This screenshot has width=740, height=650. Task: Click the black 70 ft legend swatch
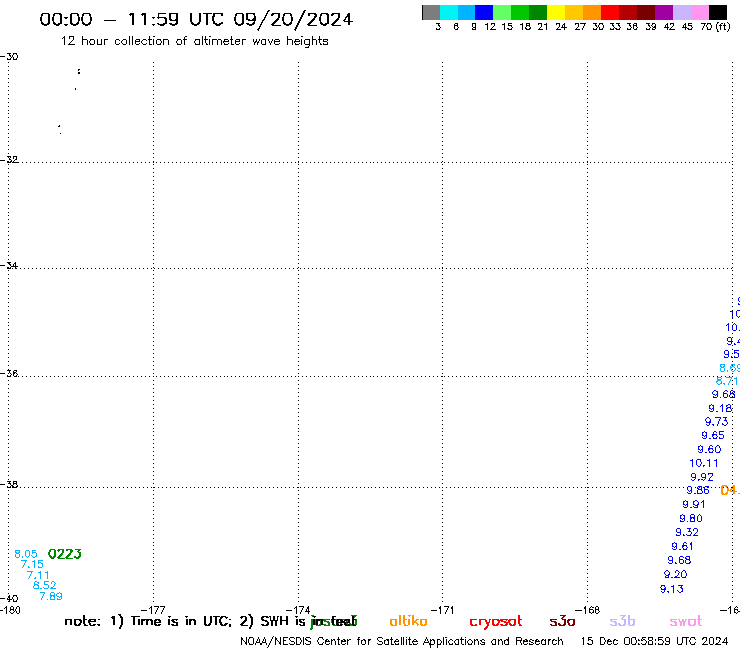pos(718,12)
